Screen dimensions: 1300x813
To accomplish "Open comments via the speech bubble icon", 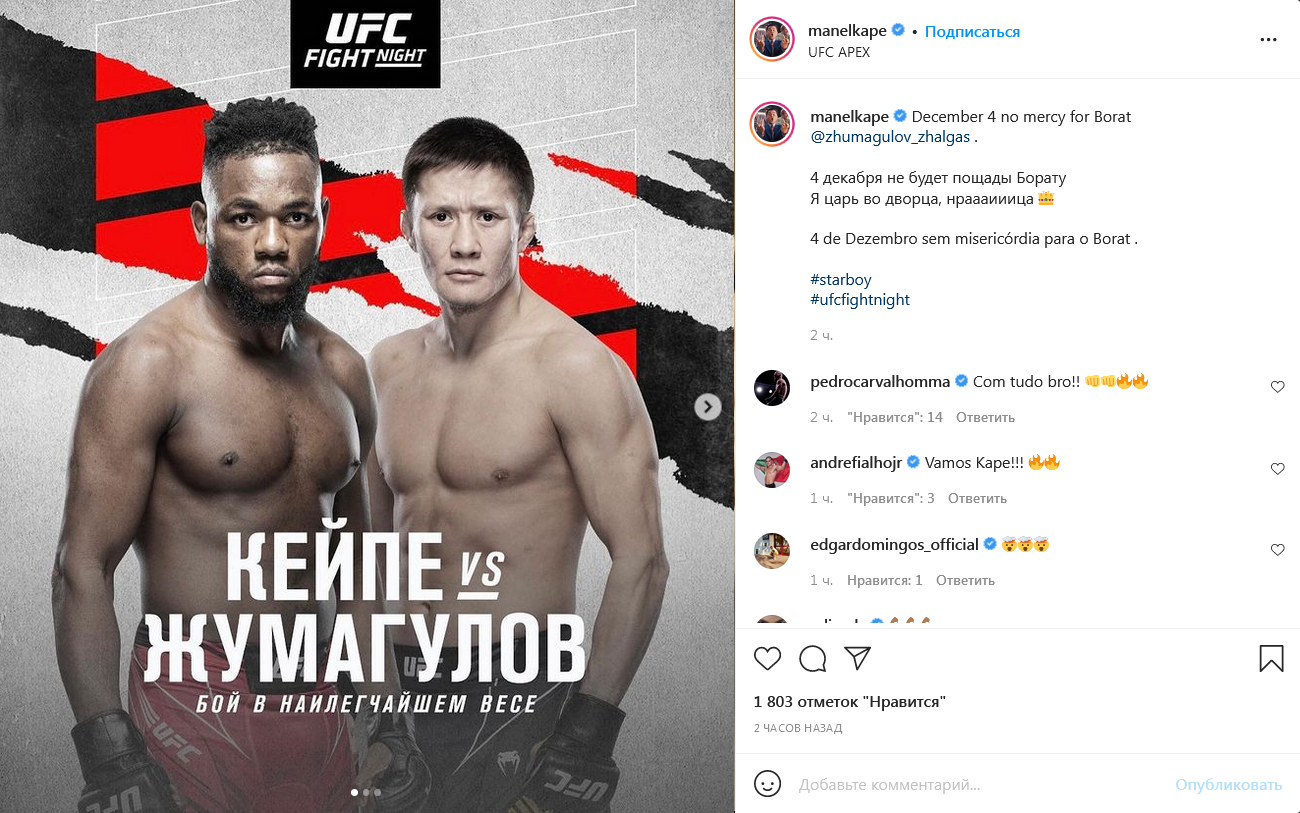I will coord(813,658).
